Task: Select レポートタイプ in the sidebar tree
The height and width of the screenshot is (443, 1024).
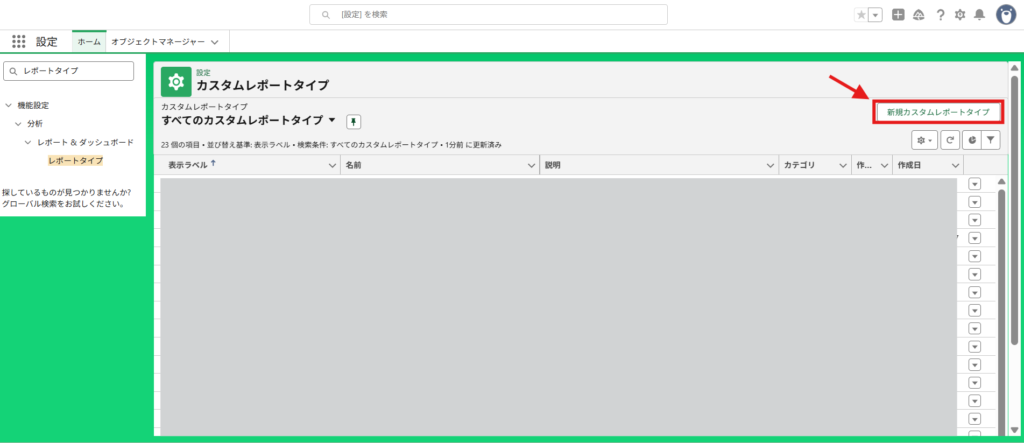Action: [75, 160]
